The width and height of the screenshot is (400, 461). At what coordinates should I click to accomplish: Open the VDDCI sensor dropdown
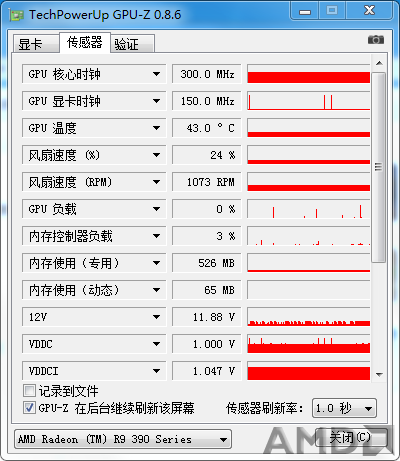coord(94,371)
